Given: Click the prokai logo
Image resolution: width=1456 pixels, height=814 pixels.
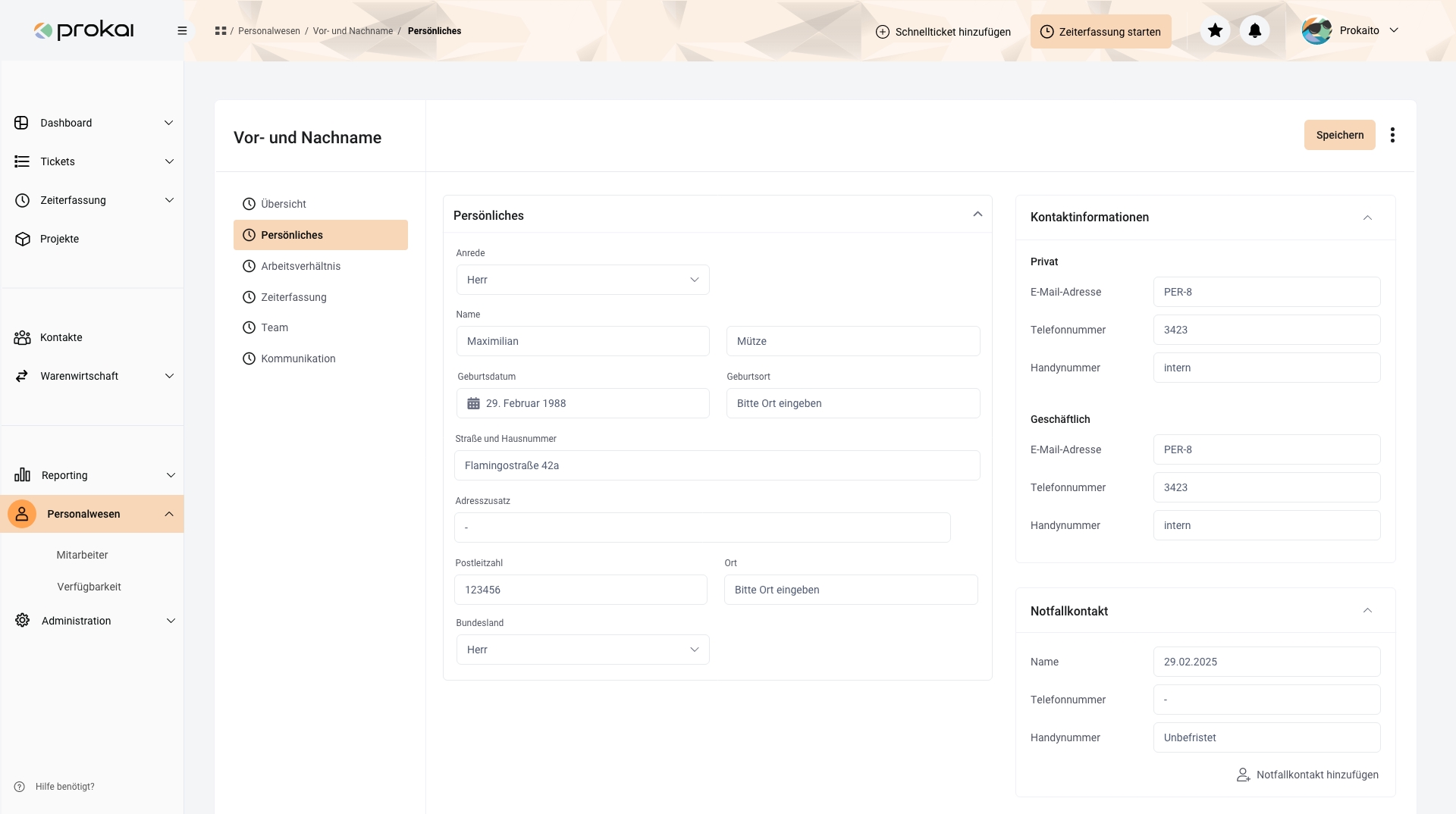Looking at the screenshot, I should (x=84, y=30).
